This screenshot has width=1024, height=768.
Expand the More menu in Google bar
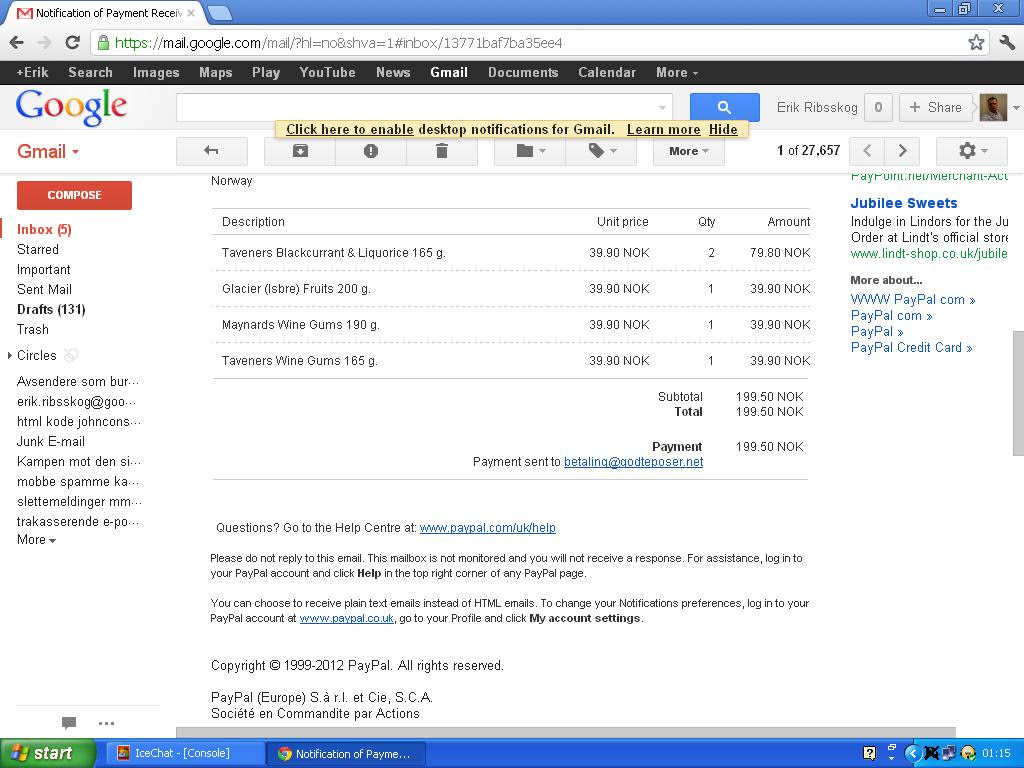click(677, 72)
